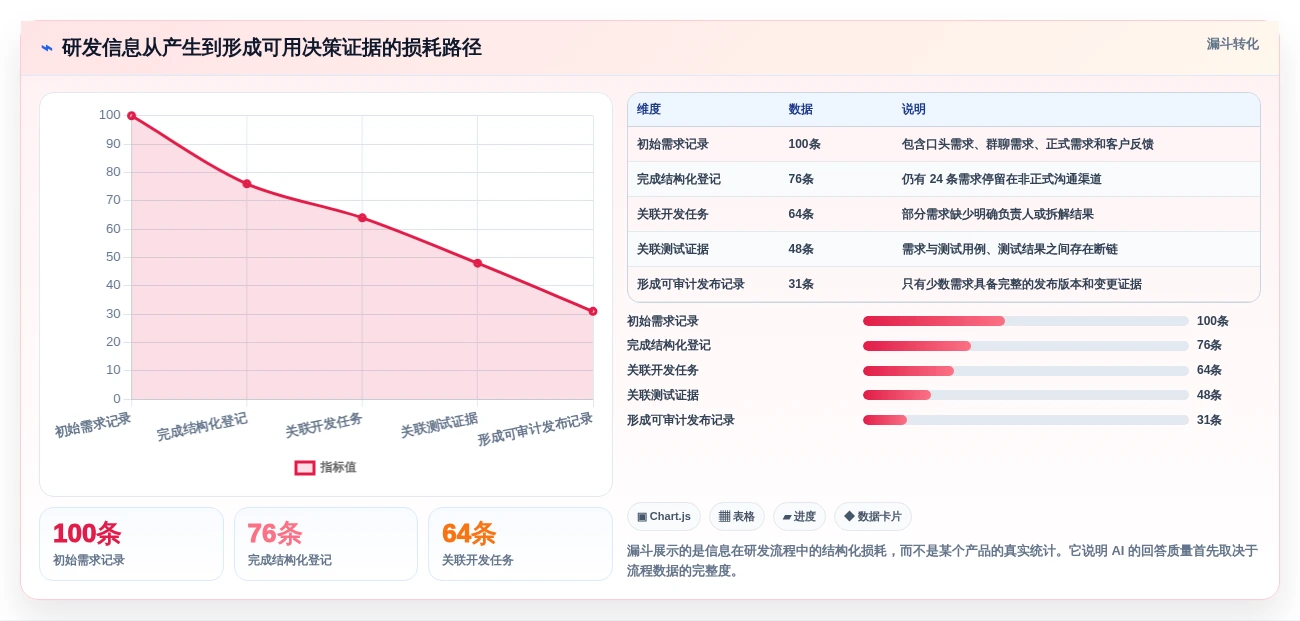Click the 进度 tag chip

[x=799, y=516]
